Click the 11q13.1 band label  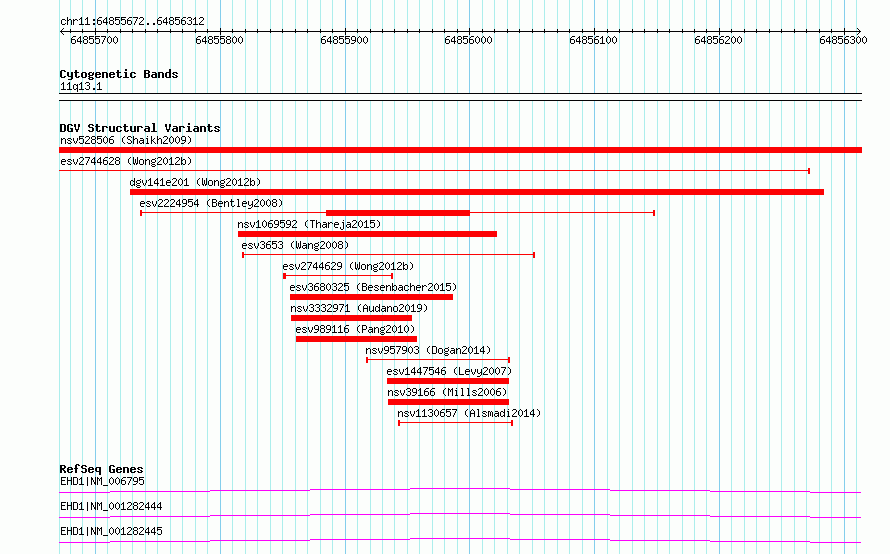pos(81,86)
